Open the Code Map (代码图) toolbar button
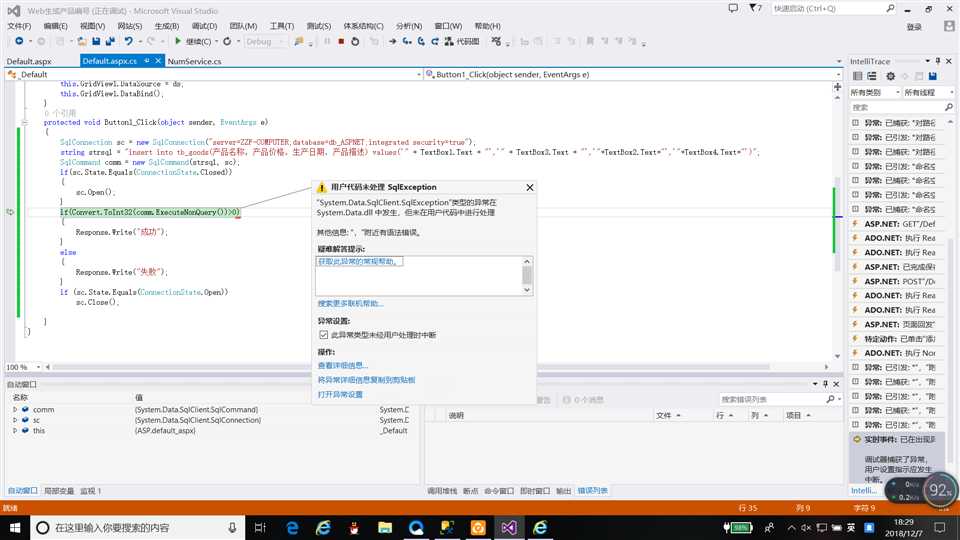This screenshot has height=540, width=960. pyautogui.click(x=462, y=41)
